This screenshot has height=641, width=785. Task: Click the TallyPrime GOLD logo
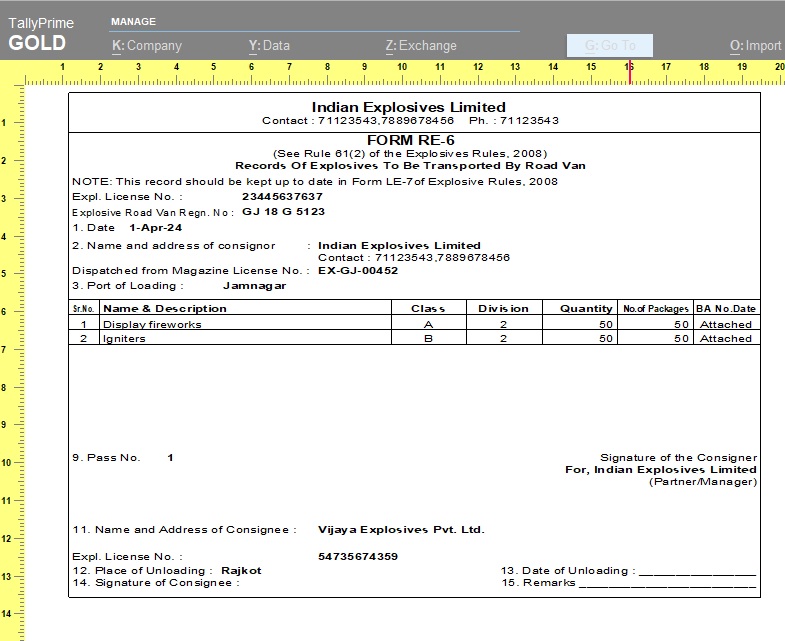37,35
